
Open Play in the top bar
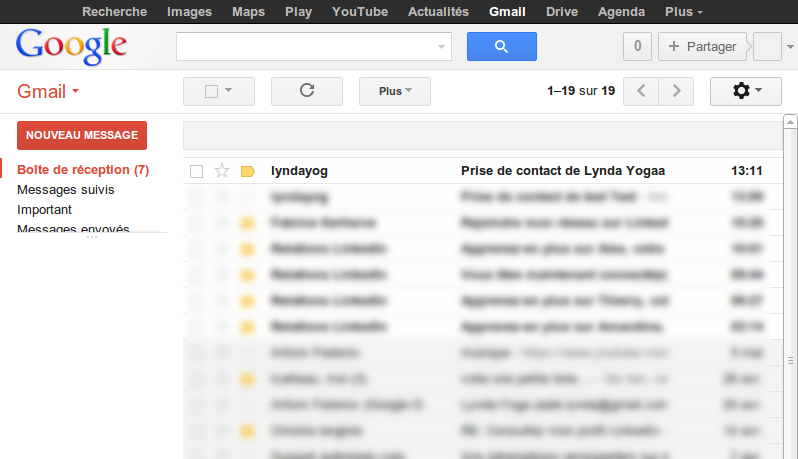[298, 12]
